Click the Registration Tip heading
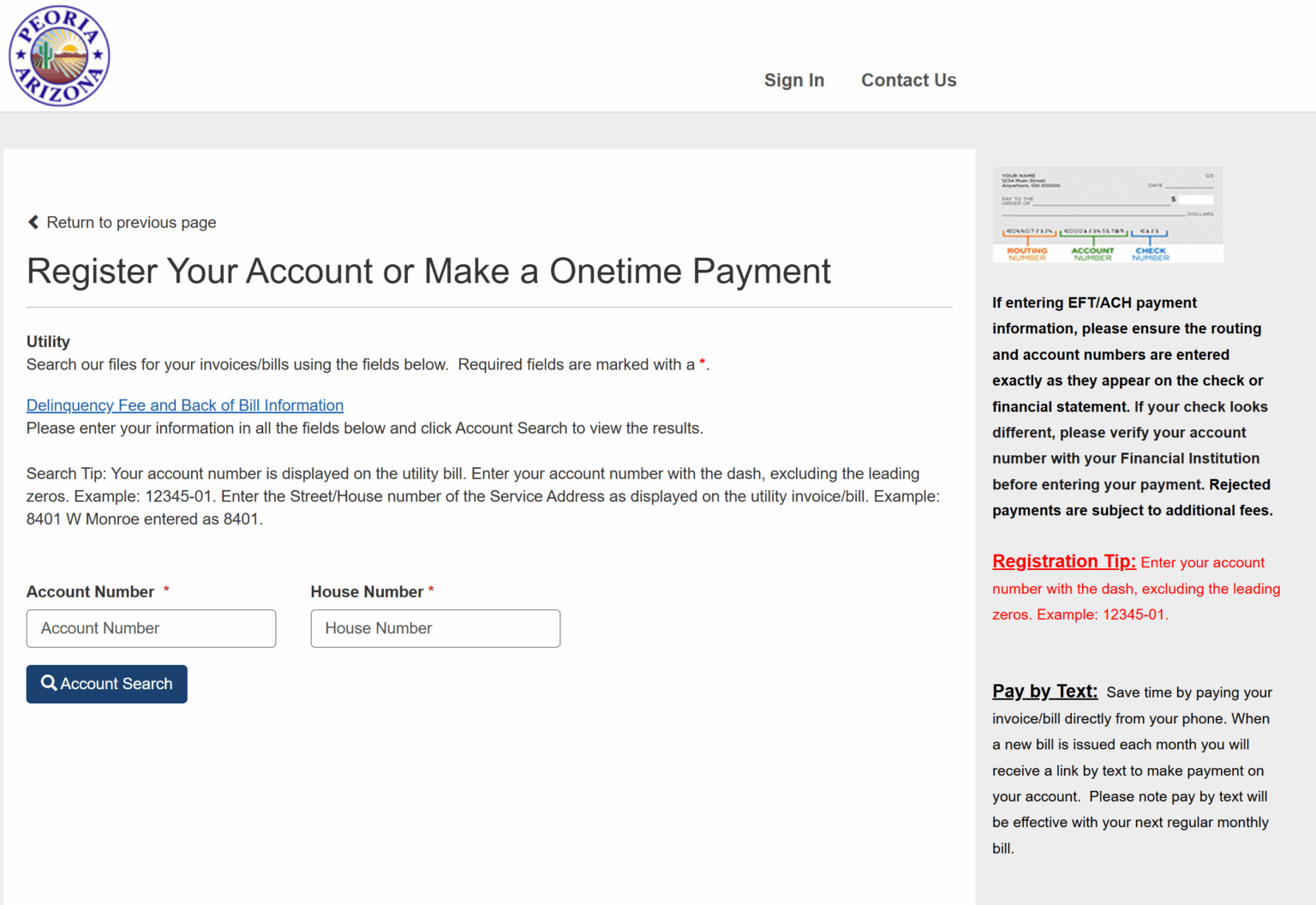 (x=1064, y=561)
